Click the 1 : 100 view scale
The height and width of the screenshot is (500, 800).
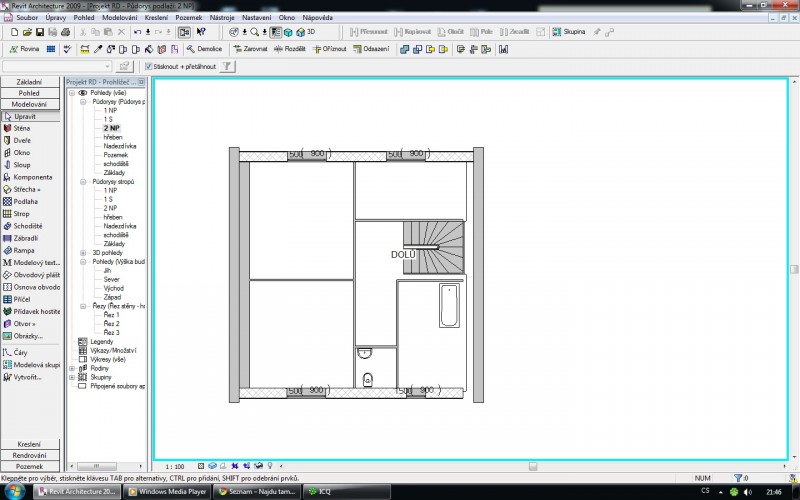(x=175, y=466)
